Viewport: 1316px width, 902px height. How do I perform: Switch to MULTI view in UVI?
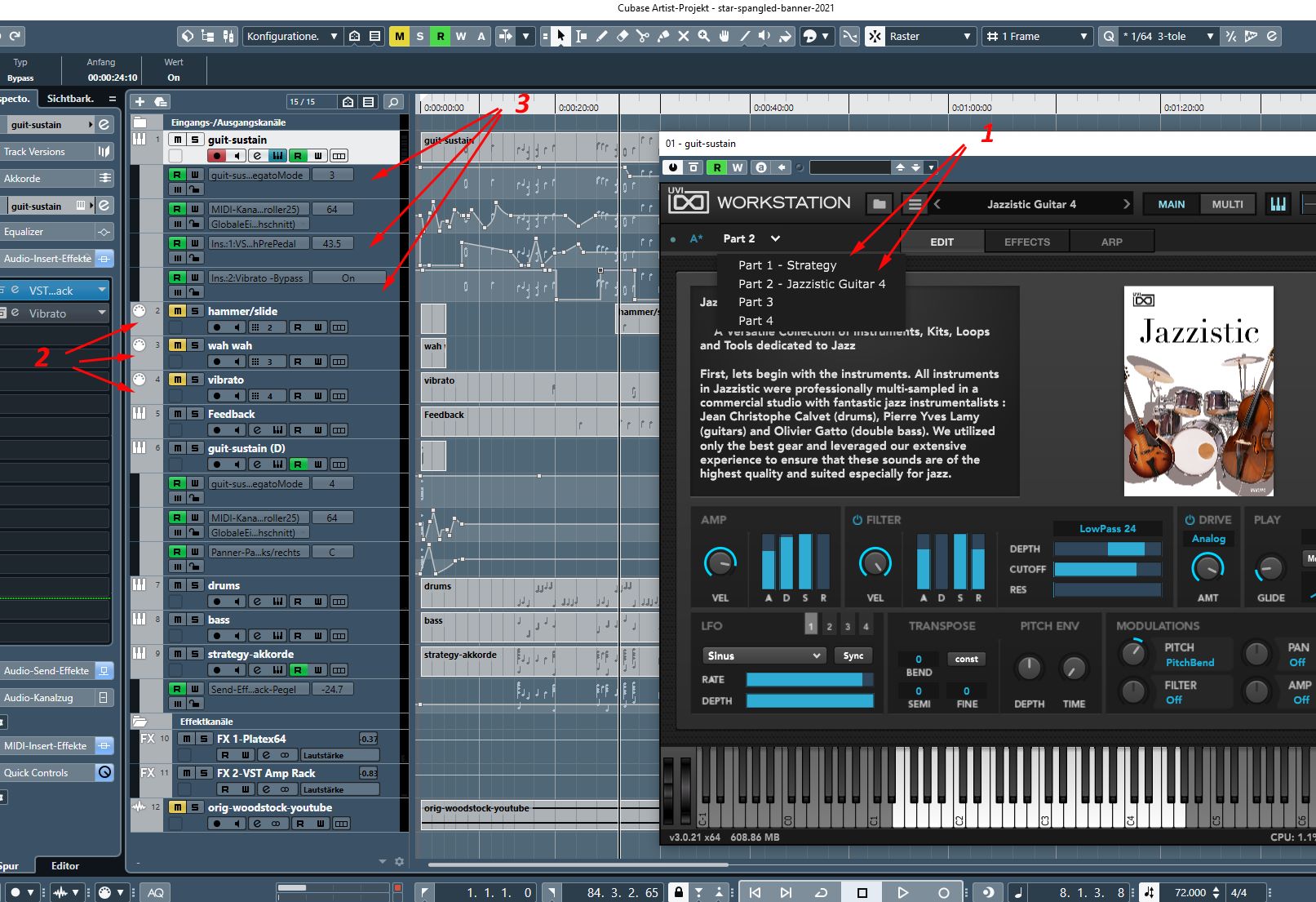[1227, 204]
